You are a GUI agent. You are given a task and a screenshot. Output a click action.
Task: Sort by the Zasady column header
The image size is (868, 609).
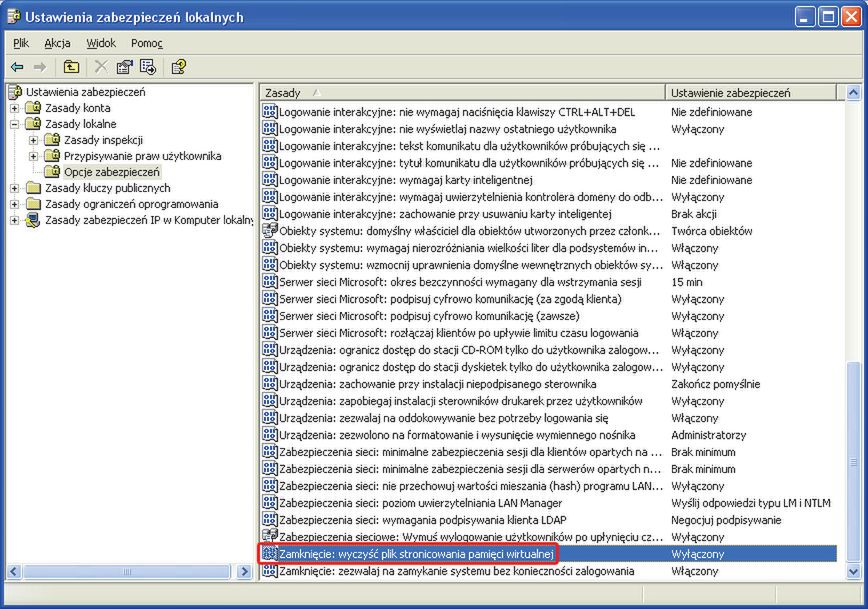pyautogui.click(x=463, y=92)
